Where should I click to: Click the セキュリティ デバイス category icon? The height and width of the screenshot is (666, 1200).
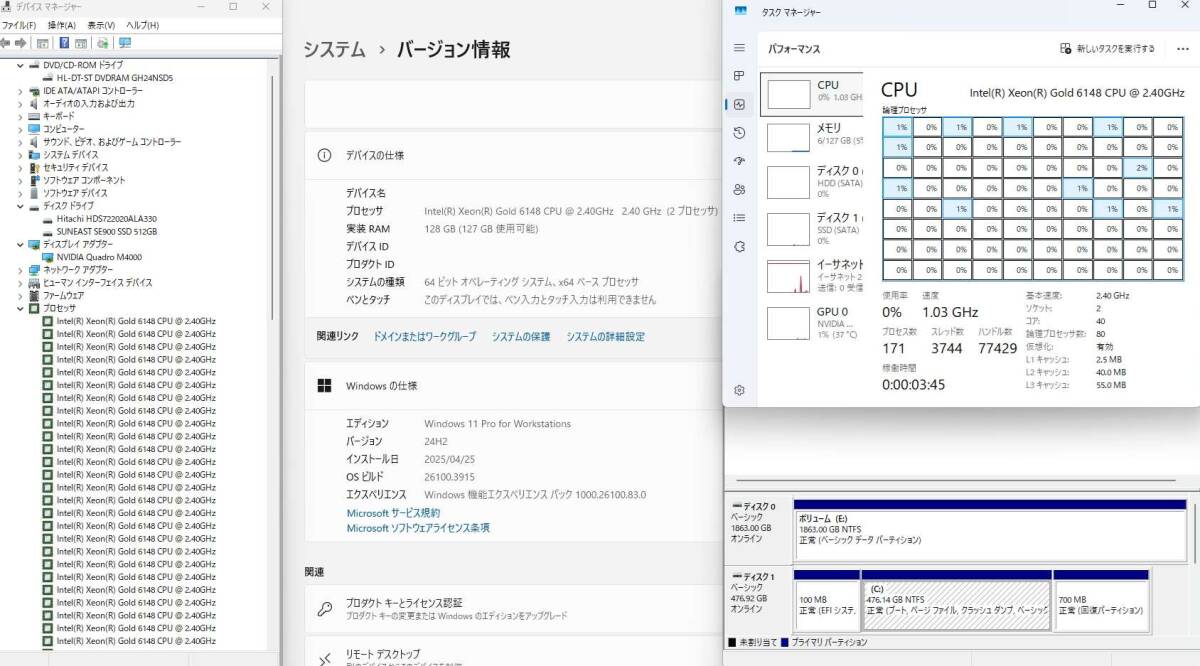coord(35,167)
